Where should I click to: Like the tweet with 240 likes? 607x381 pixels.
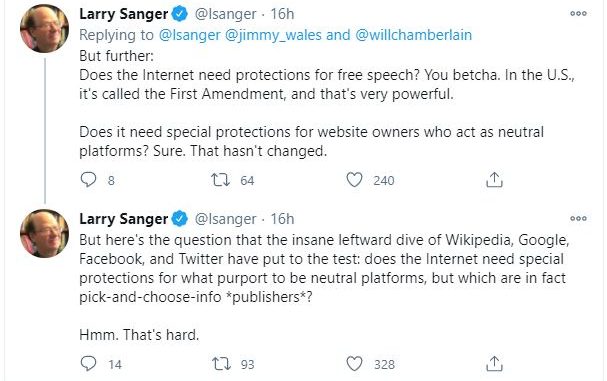tap(354, 180)
